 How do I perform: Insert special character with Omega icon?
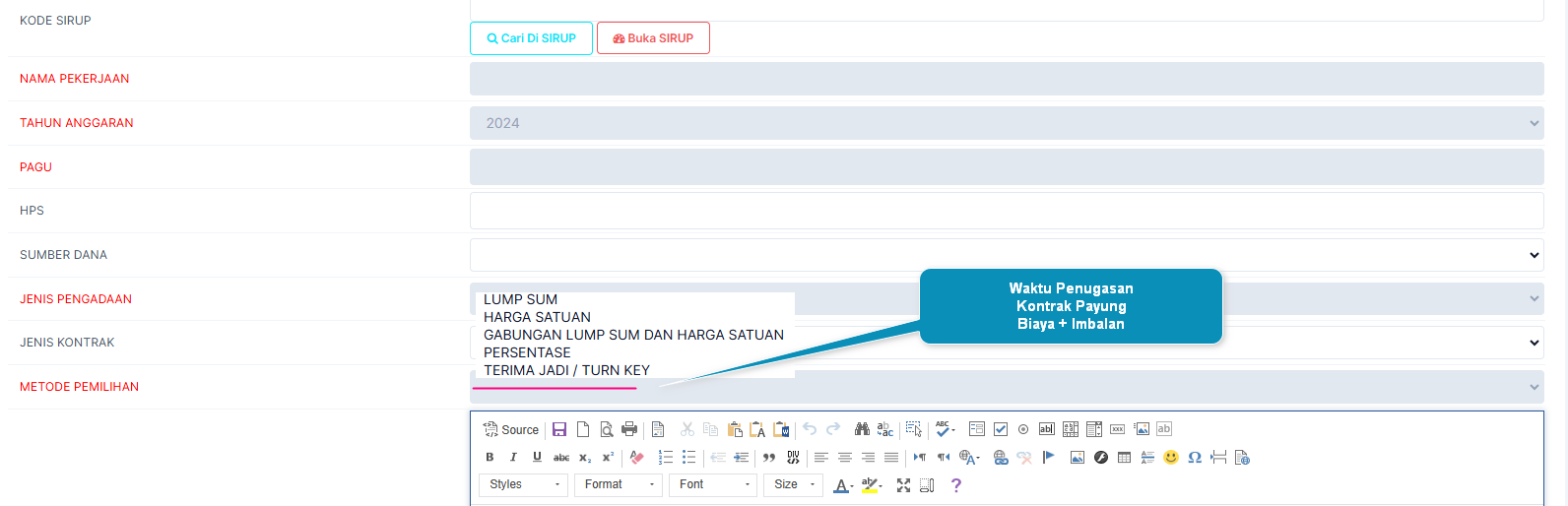point(1195,457)
